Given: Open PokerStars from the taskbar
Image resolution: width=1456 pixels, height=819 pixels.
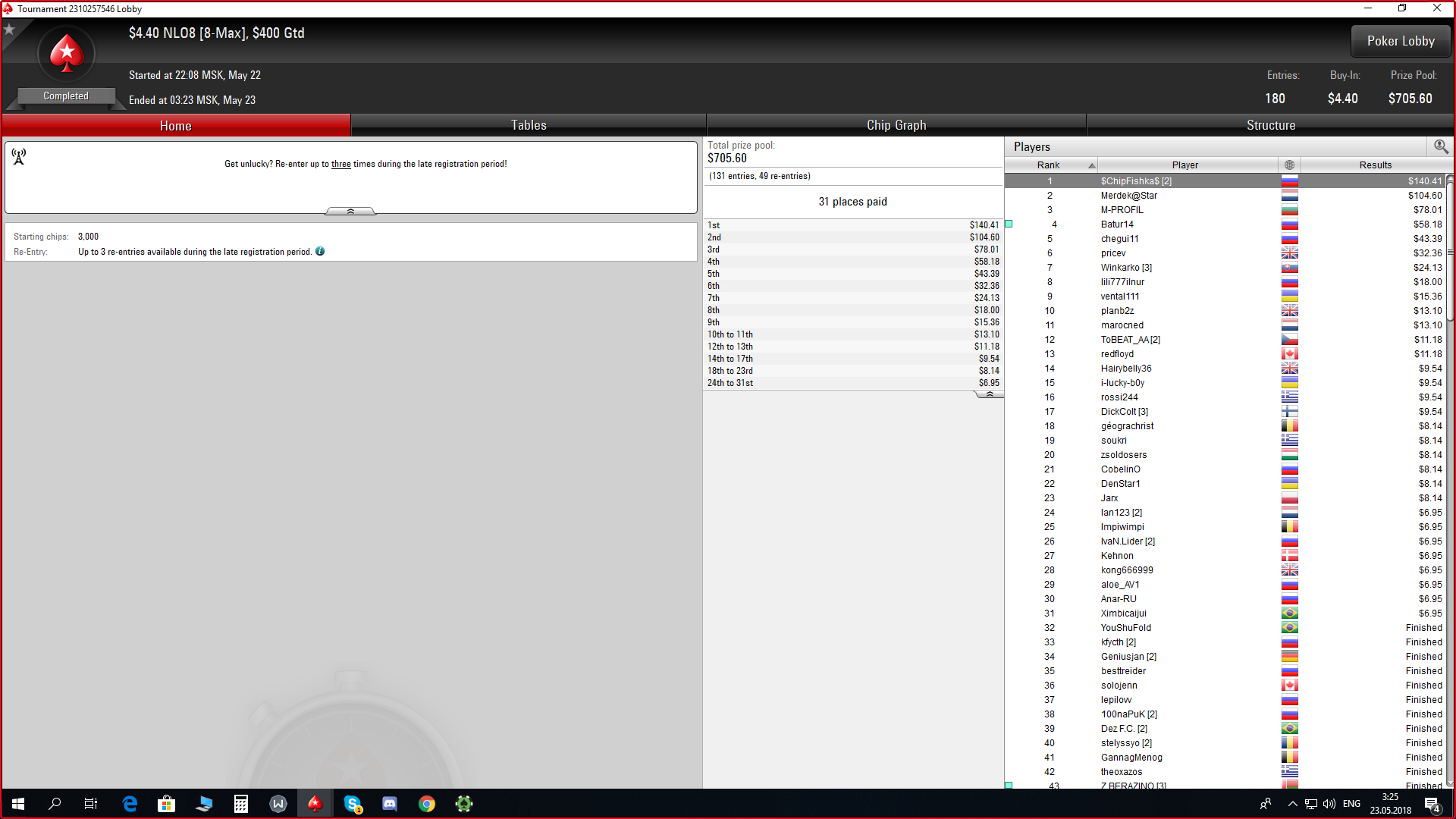Looking at the screenshot, I should coord(315,804).
